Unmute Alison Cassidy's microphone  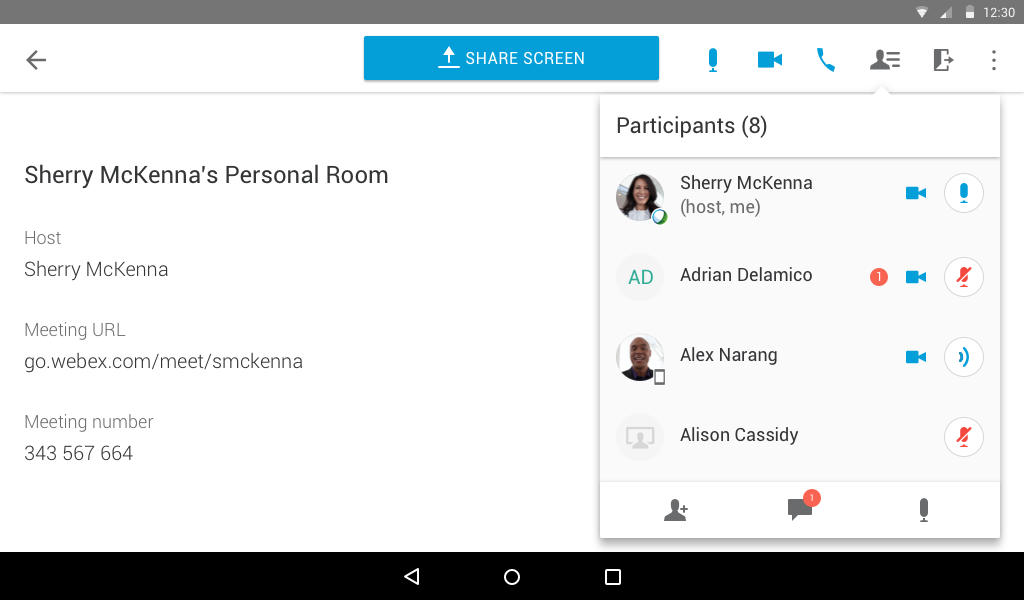(963, 436)
